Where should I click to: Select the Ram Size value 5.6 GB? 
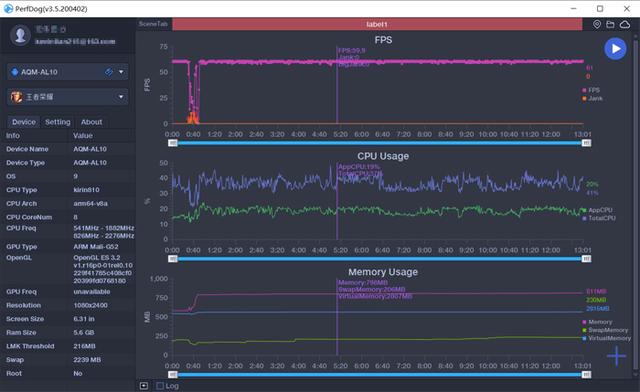point(84,332)
